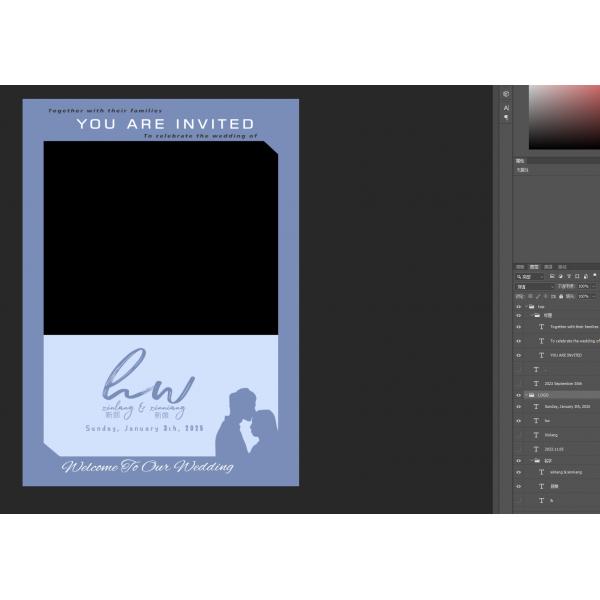This screenshot has height=600, width=600.
Task: Click the lock all layers icon
Action: [560, 296]
